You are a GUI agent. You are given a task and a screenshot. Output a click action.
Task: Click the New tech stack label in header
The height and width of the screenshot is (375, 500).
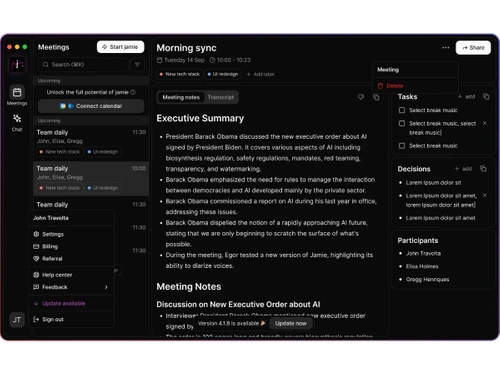click(x=179, y=74)
